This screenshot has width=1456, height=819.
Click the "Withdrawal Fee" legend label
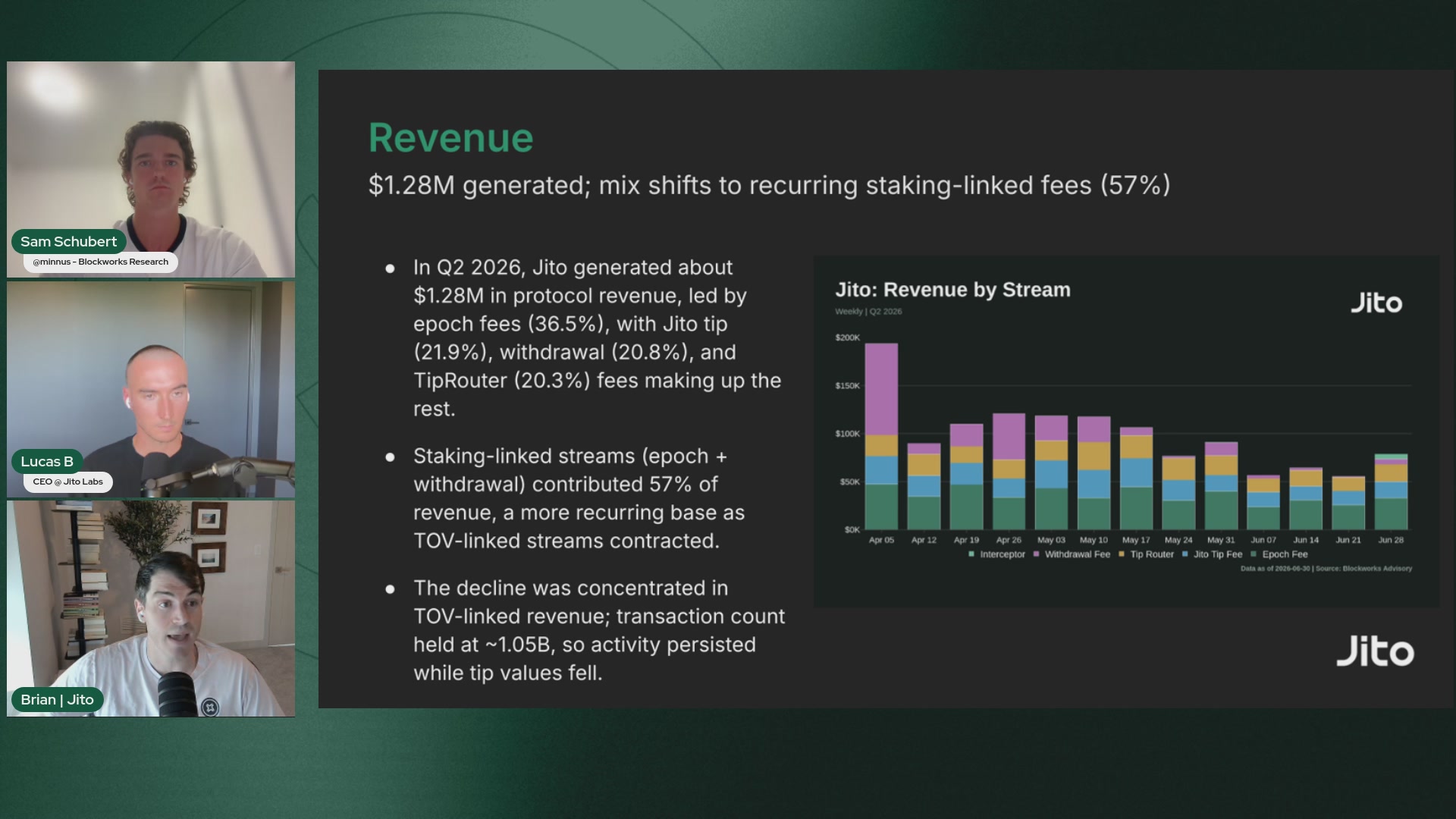pos(1078,554)
